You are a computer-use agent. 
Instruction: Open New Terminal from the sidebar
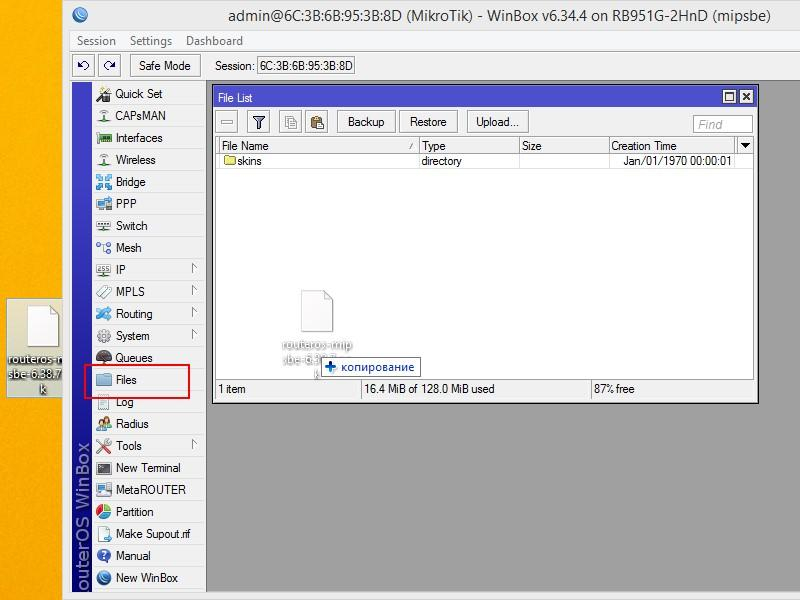pyautogui.click(x=147, y=468)
